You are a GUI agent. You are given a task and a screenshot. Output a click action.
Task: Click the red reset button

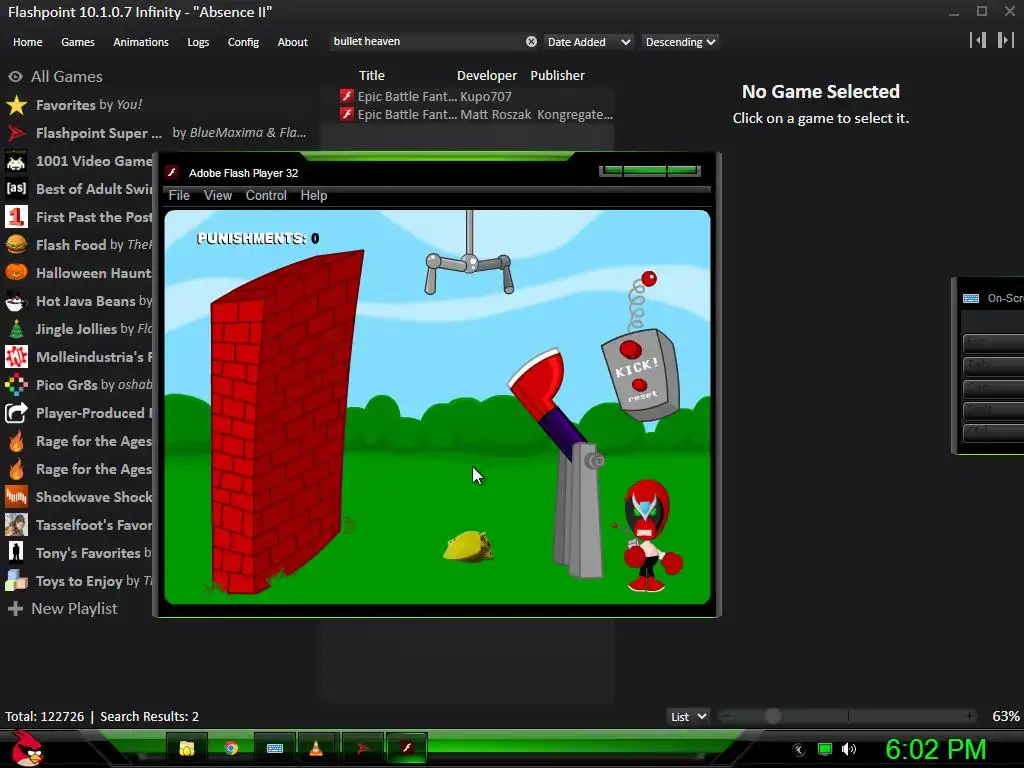(x=639, y=385)
